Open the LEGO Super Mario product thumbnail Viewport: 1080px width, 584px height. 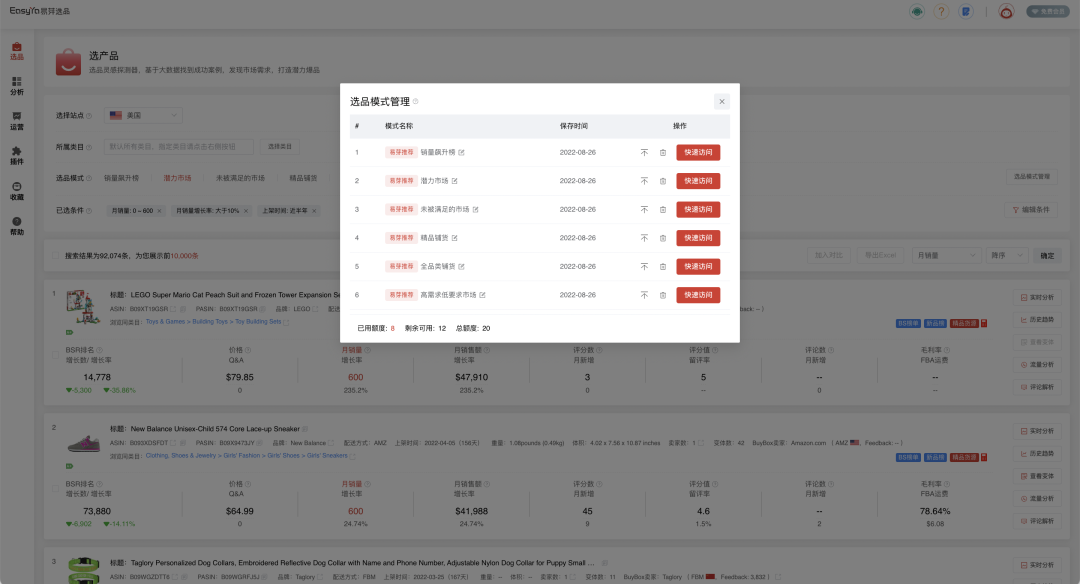(83, 307)
